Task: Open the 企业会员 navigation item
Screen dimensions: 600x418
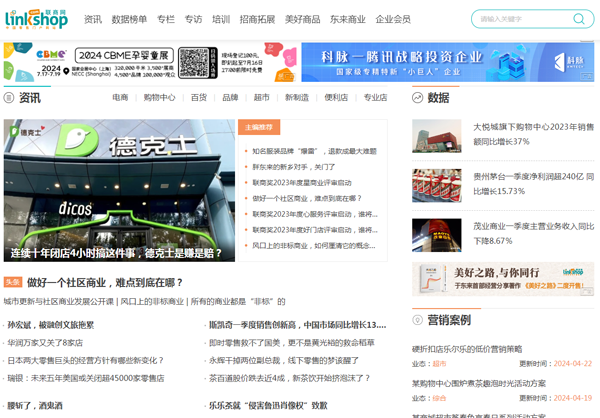Action: click(x=393, y=19)
